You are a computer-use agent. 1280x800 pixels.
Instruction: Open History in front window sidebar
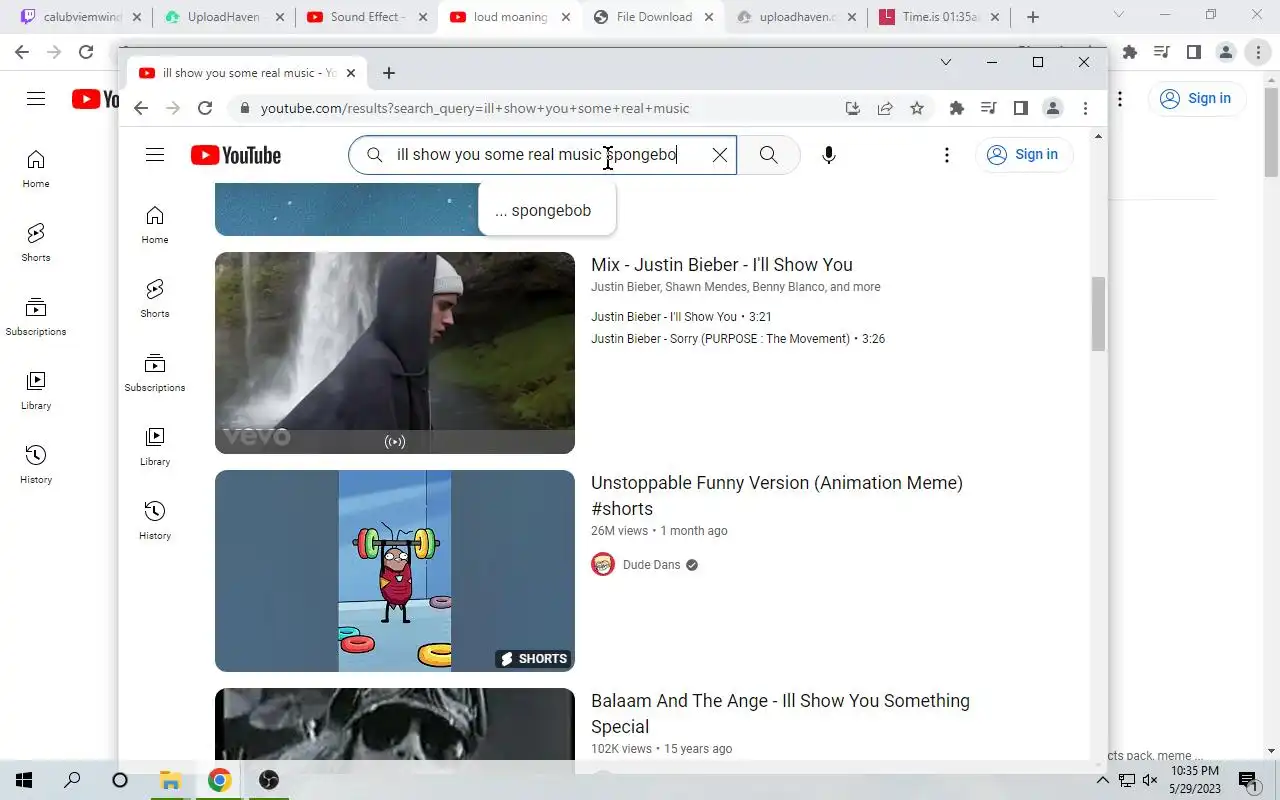pyautogui.click(x=155, y=521)
